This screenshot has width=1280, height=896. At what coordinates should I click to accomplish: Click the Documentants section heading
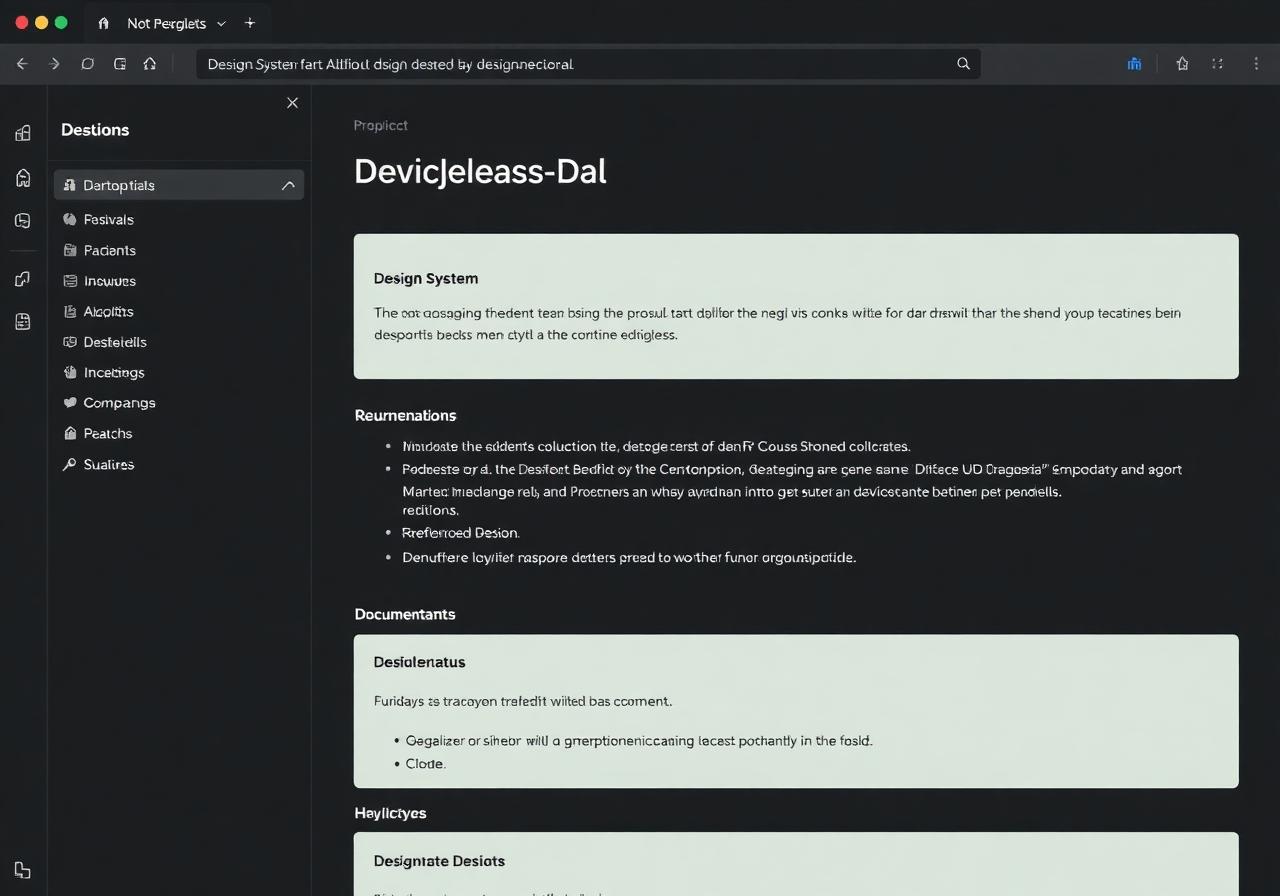point(405,615)
